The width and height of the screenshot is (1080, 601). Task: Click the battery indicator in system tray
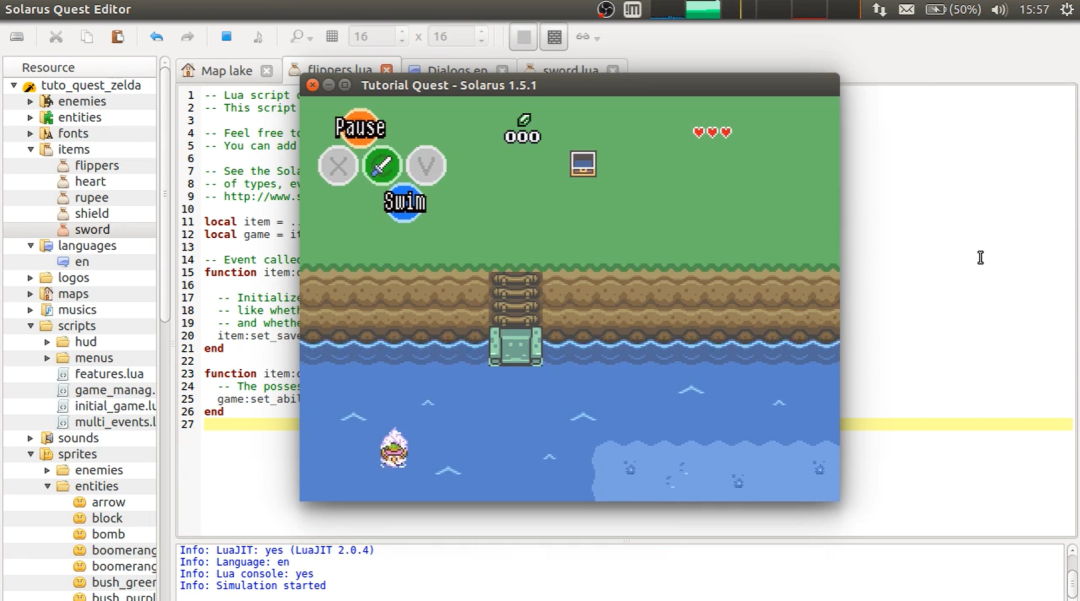pos(953,10)
